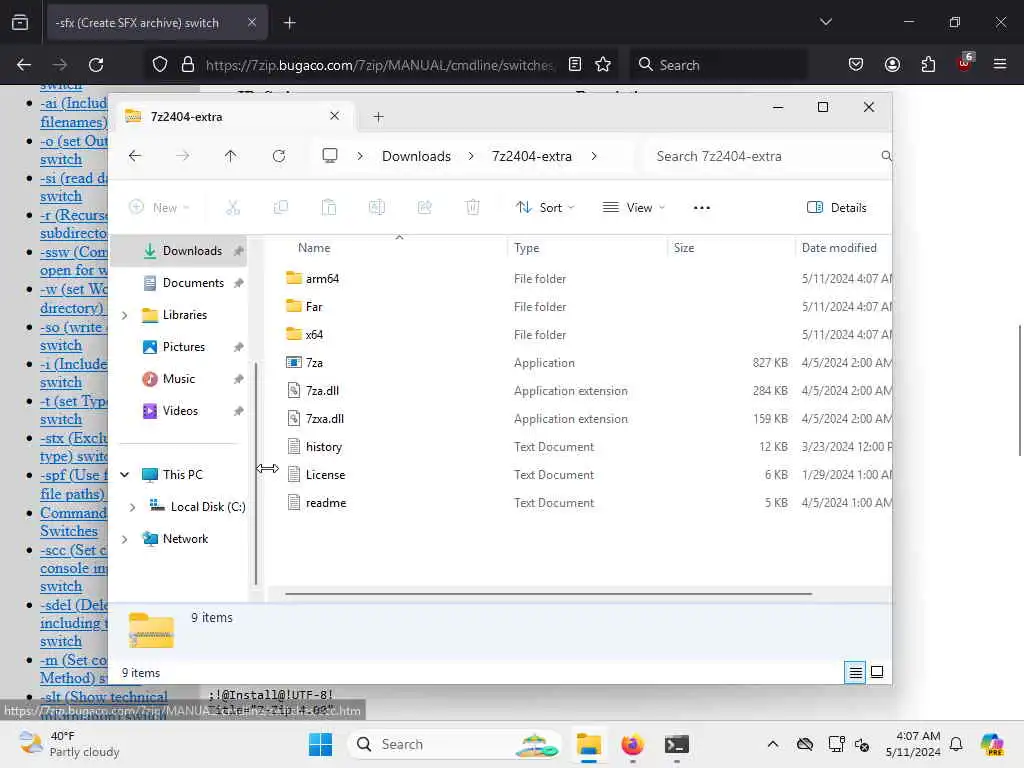Image resolution: width=1024 pixels, height=768 pixels.
Task: Click the uBlock extension icon in Firefox
Action: click(x=965, y=63)
